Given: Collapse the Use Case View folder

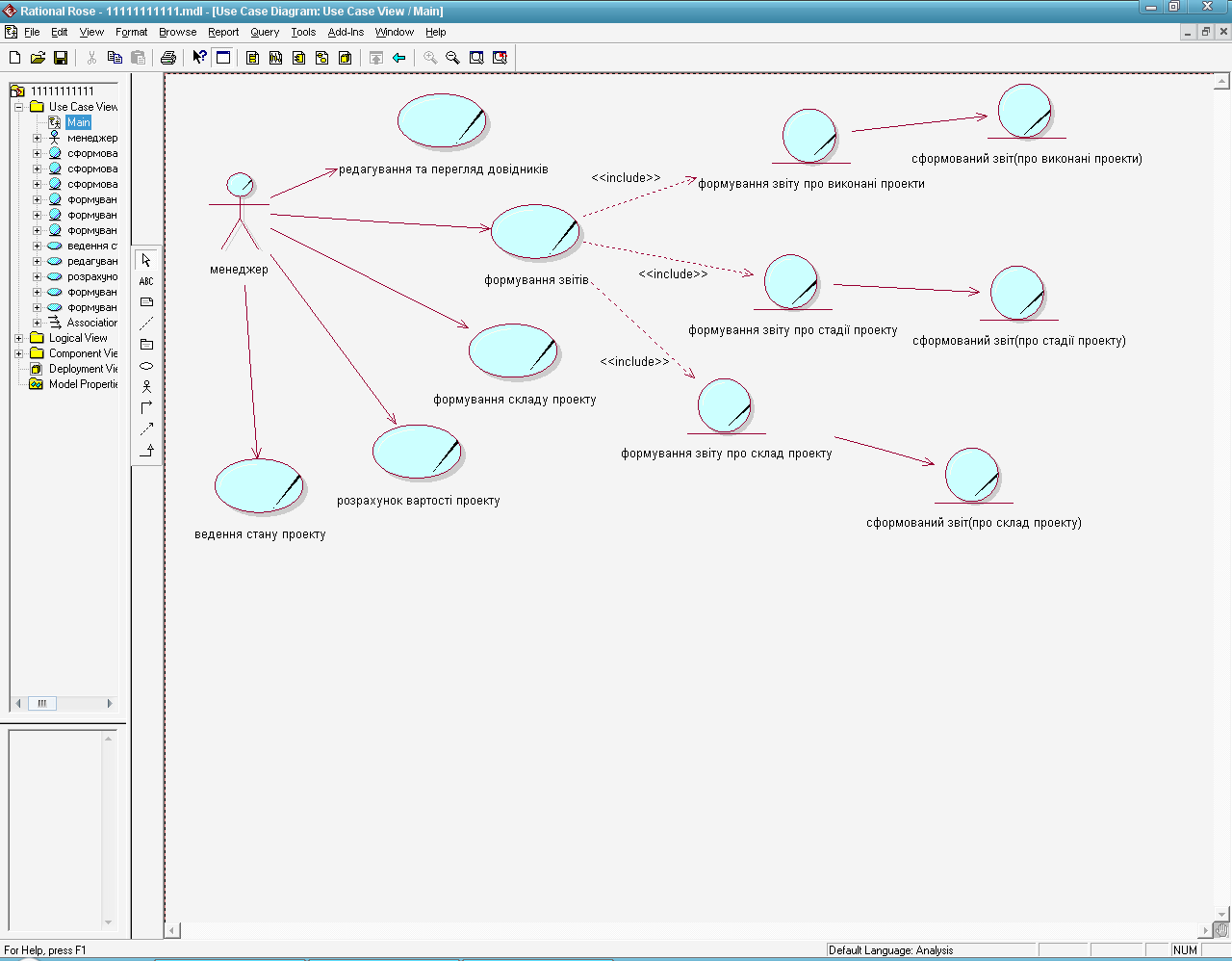Looking at the screenshot, I should tap(18, 107).
